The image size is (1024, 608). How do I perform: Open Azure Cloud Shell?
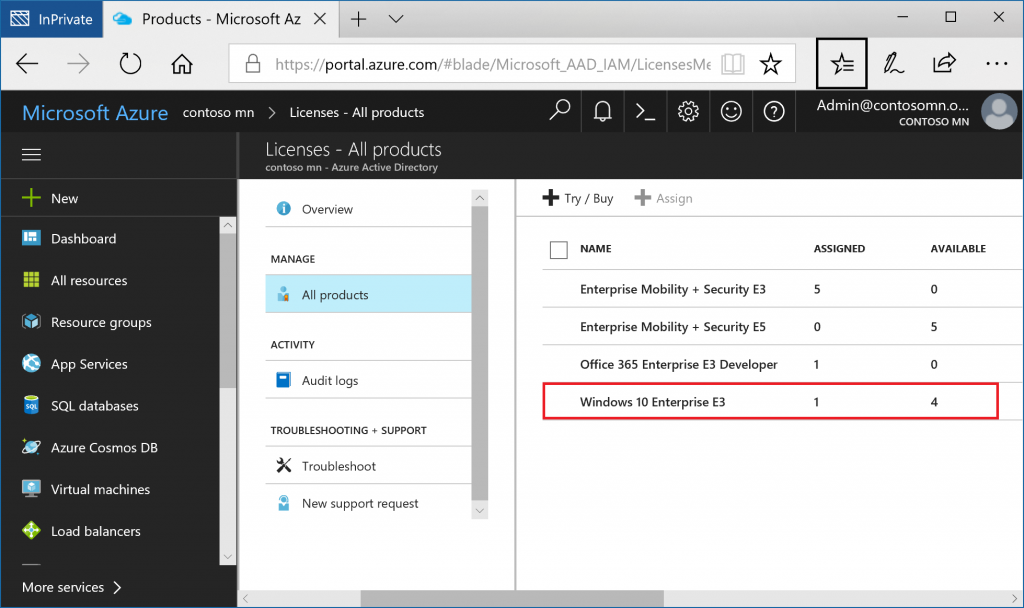(x=645, y=111)
